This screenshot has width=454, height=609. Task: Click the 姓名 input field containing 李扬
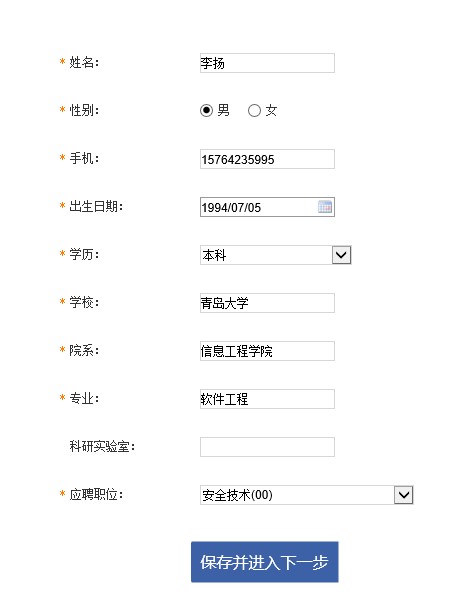pyautogui.click(x=267, y=63)
